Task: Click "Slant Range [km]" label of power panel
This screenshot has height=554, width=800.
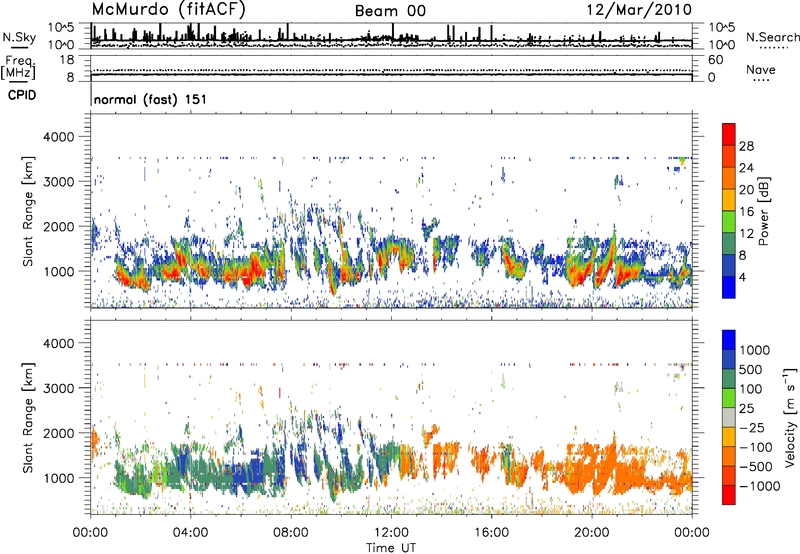Action: [x=28, y=211]
